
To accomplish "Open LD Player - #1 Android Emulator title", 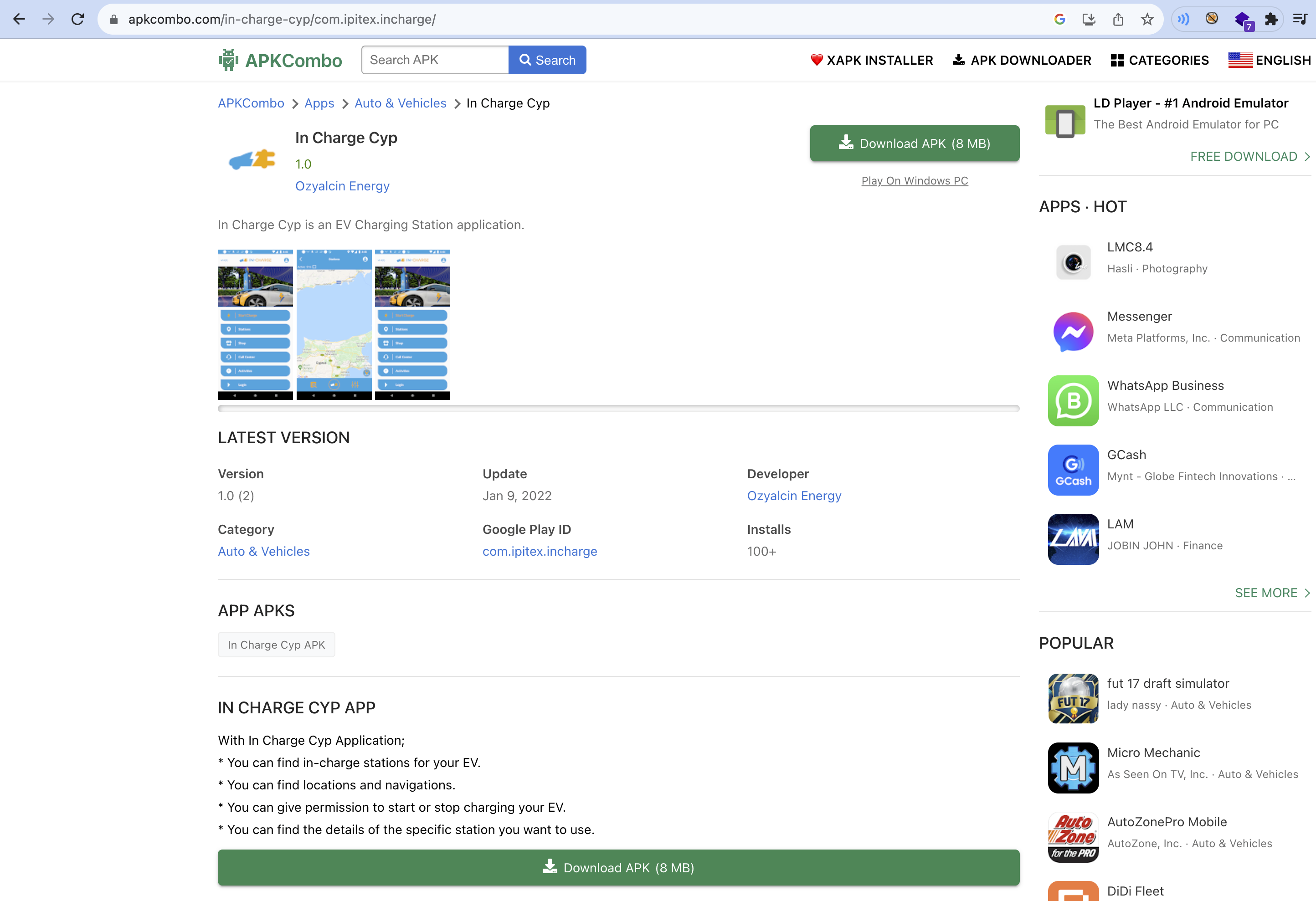I will pyautogui.click(x=1191, y=103).
